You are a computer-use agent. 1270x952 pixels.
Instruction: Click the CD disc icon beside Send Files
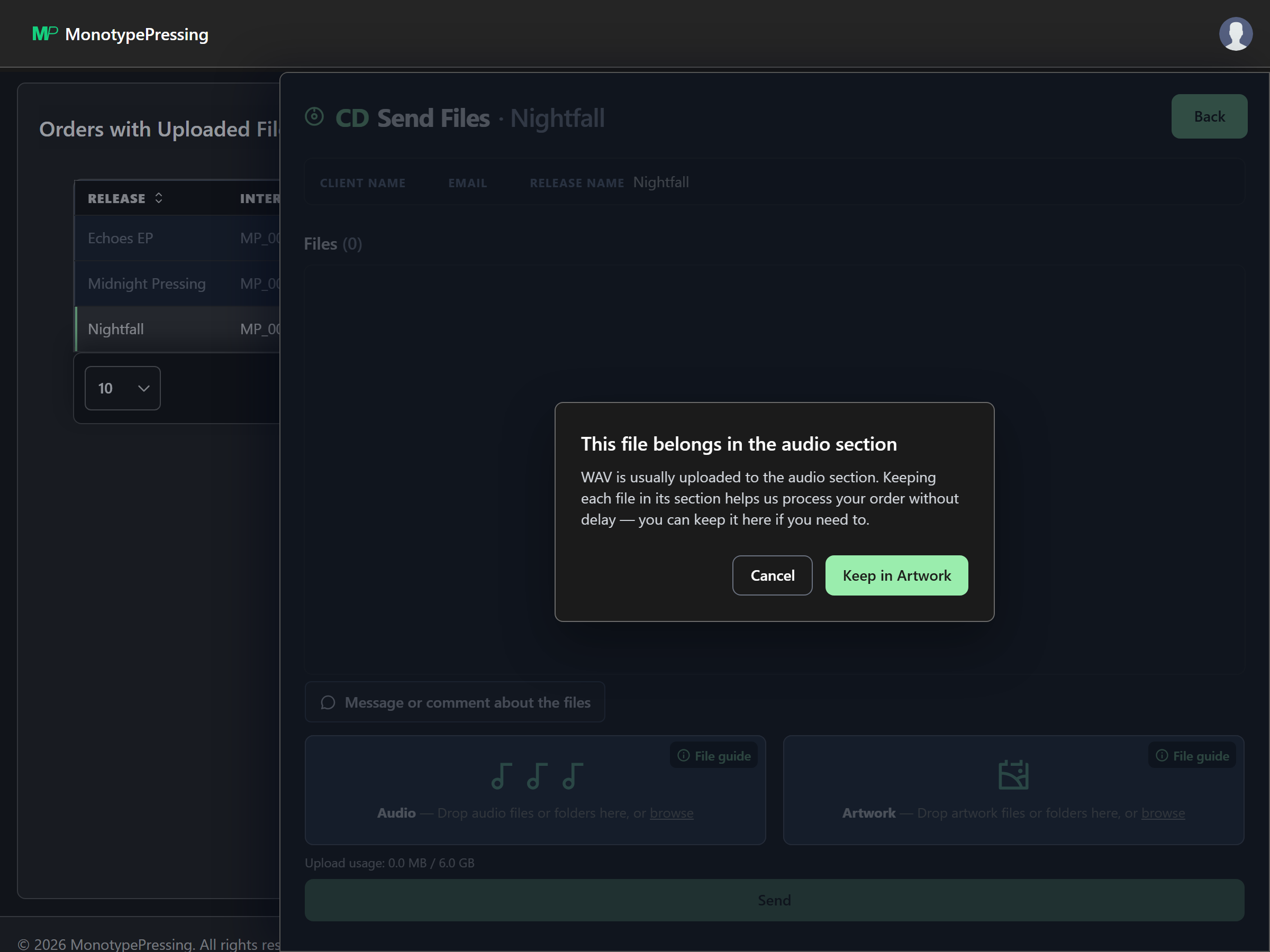tap(314, 117)
